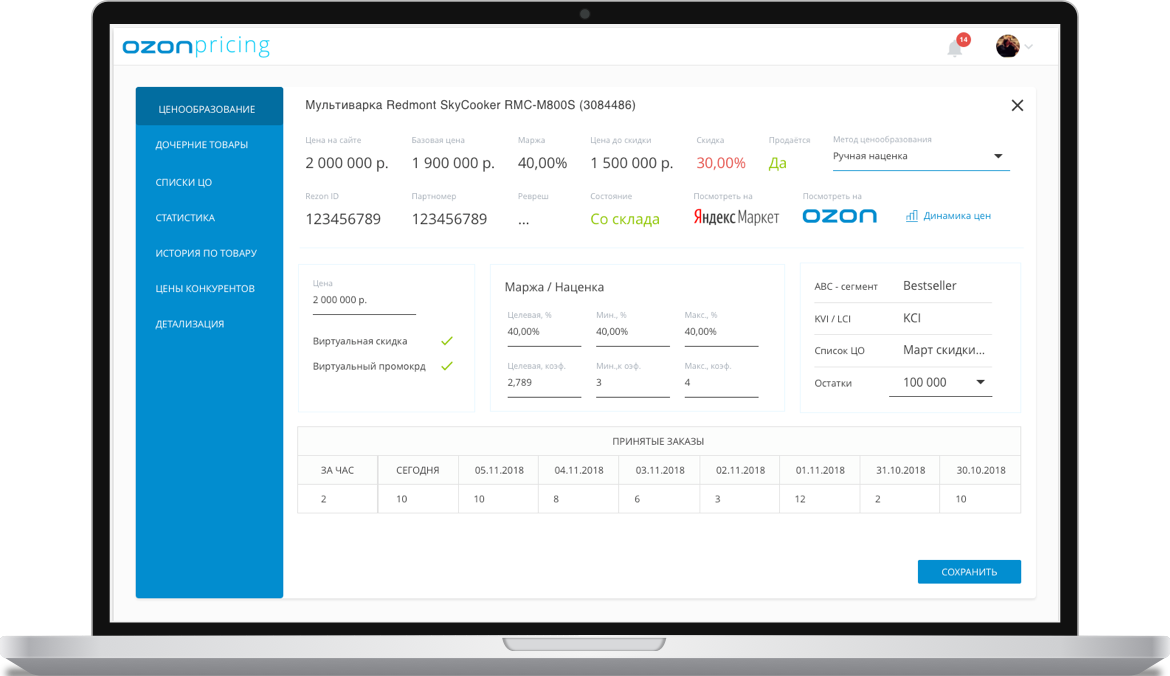Click the 30.10.2018 column header
The height and width of the screenshot is (676, 1170).
(x=981, y=471)
